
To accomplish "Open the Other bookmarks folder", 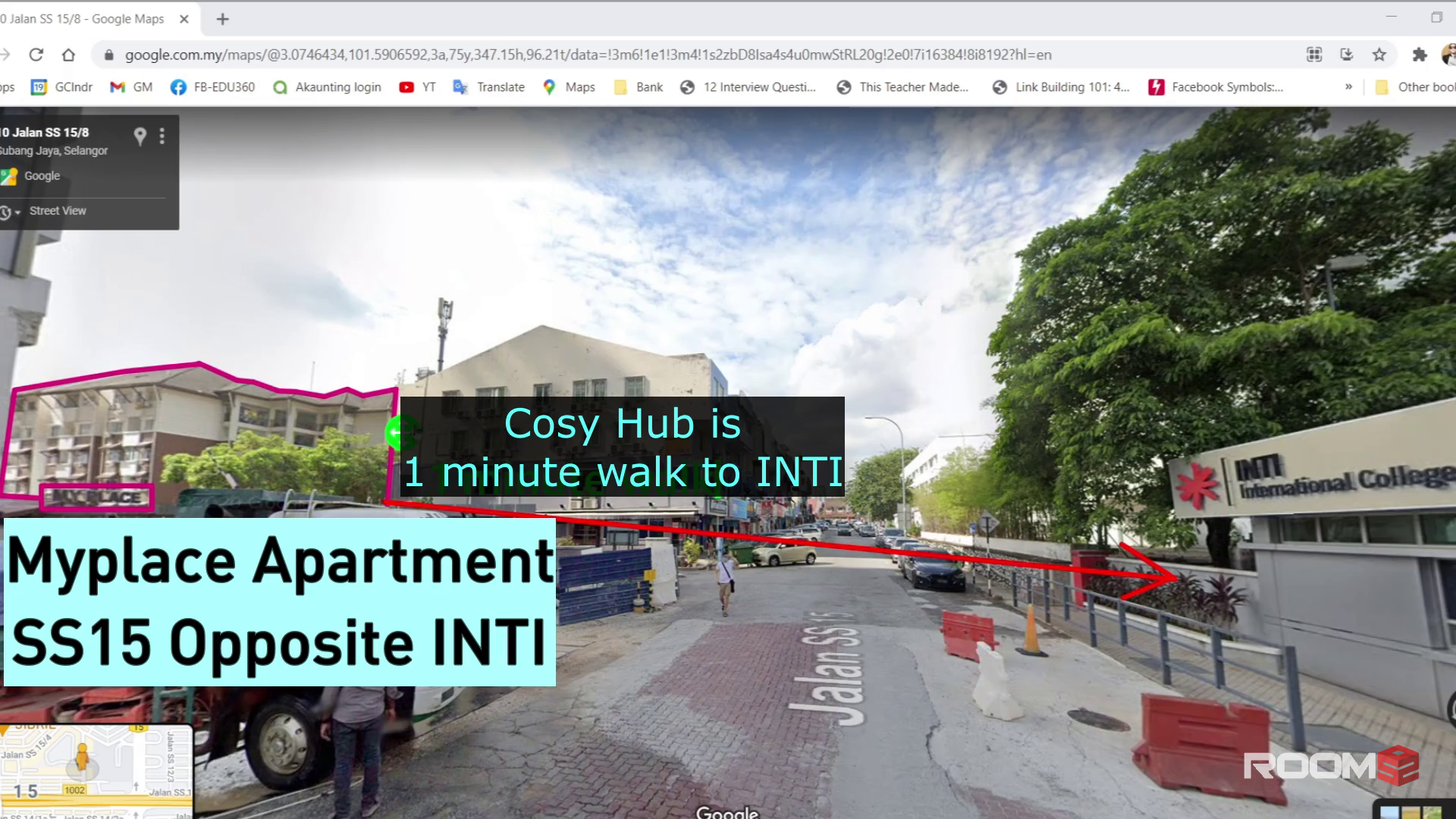I will point(1415,87).
